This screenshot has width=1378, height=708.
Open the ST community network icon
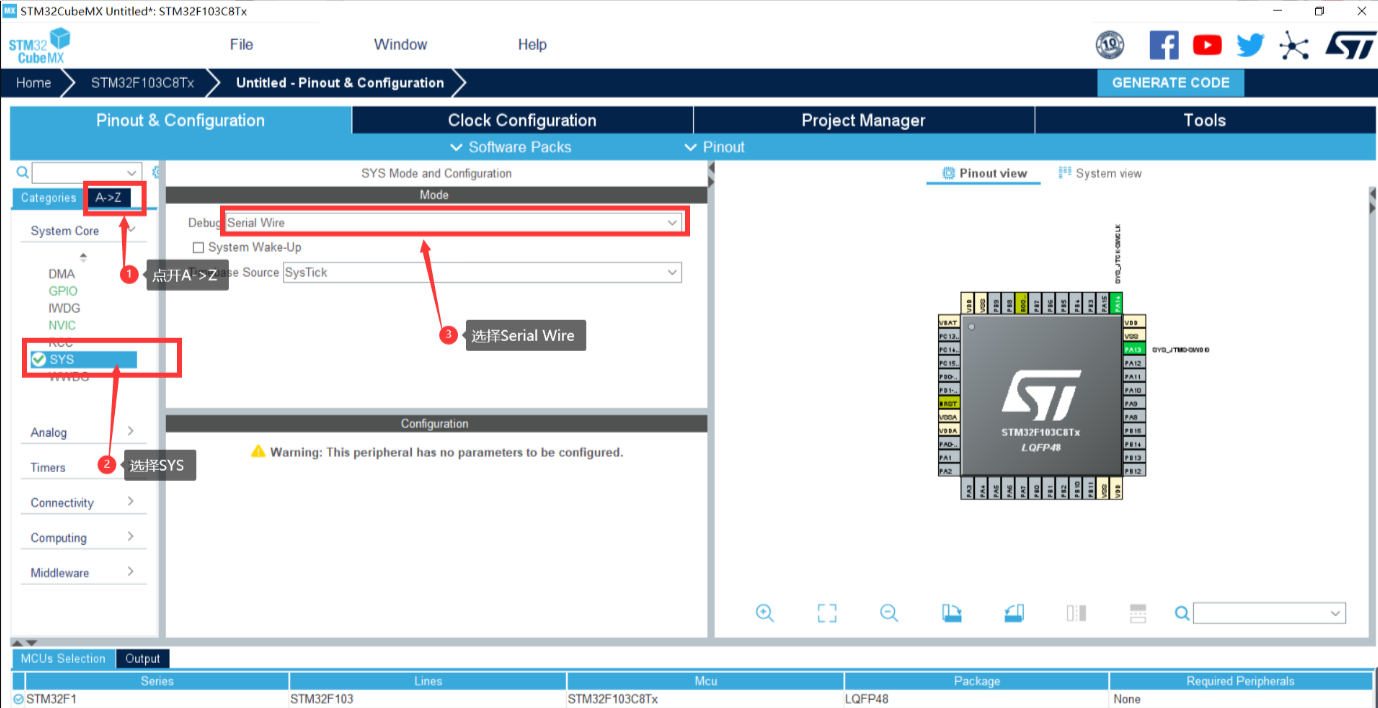pyautogui.click(x=1294, y=46)
